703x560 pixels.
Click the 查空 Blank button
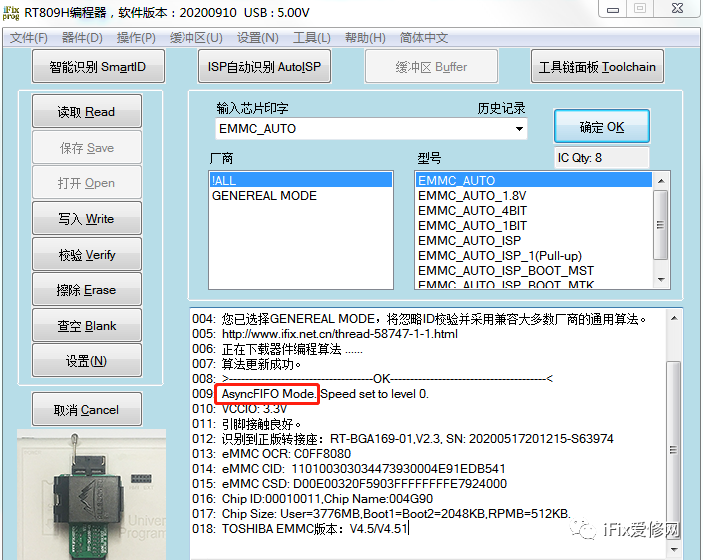point(87,326)
